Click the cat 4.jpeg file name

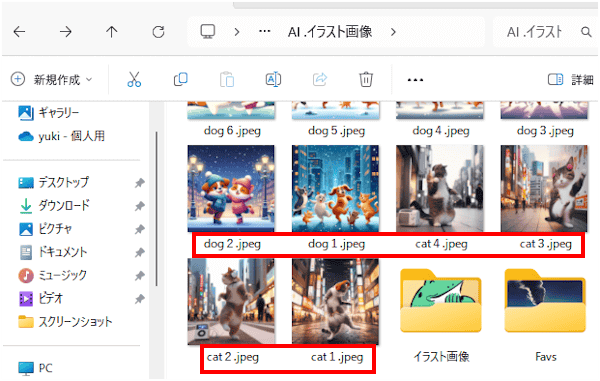click(x=441, y=244)
